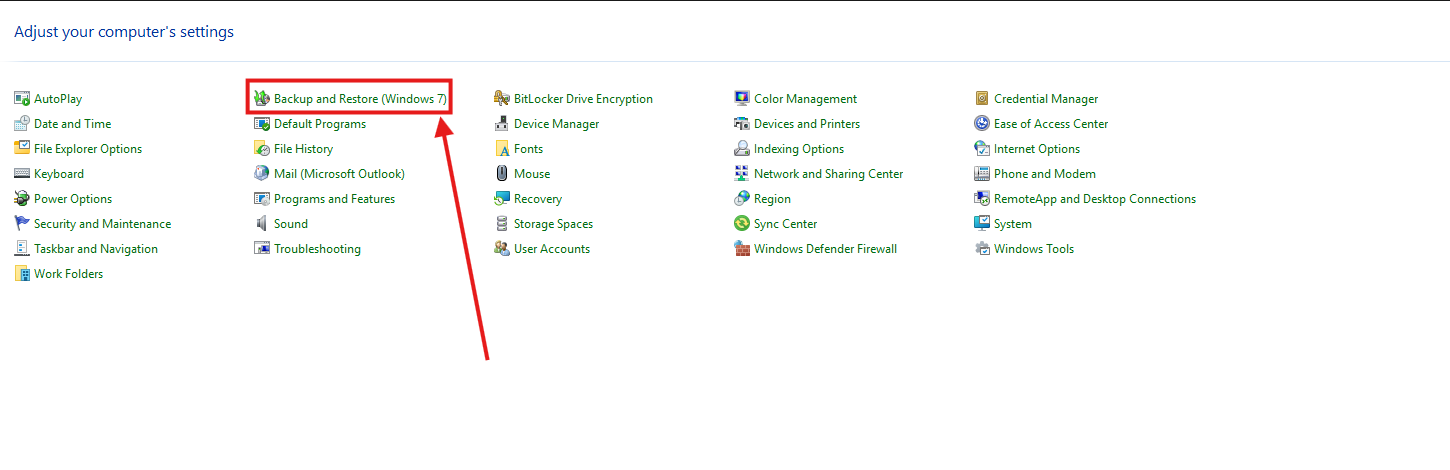Open the BitLocker Drive Encryption icon

tap(502, 99)
